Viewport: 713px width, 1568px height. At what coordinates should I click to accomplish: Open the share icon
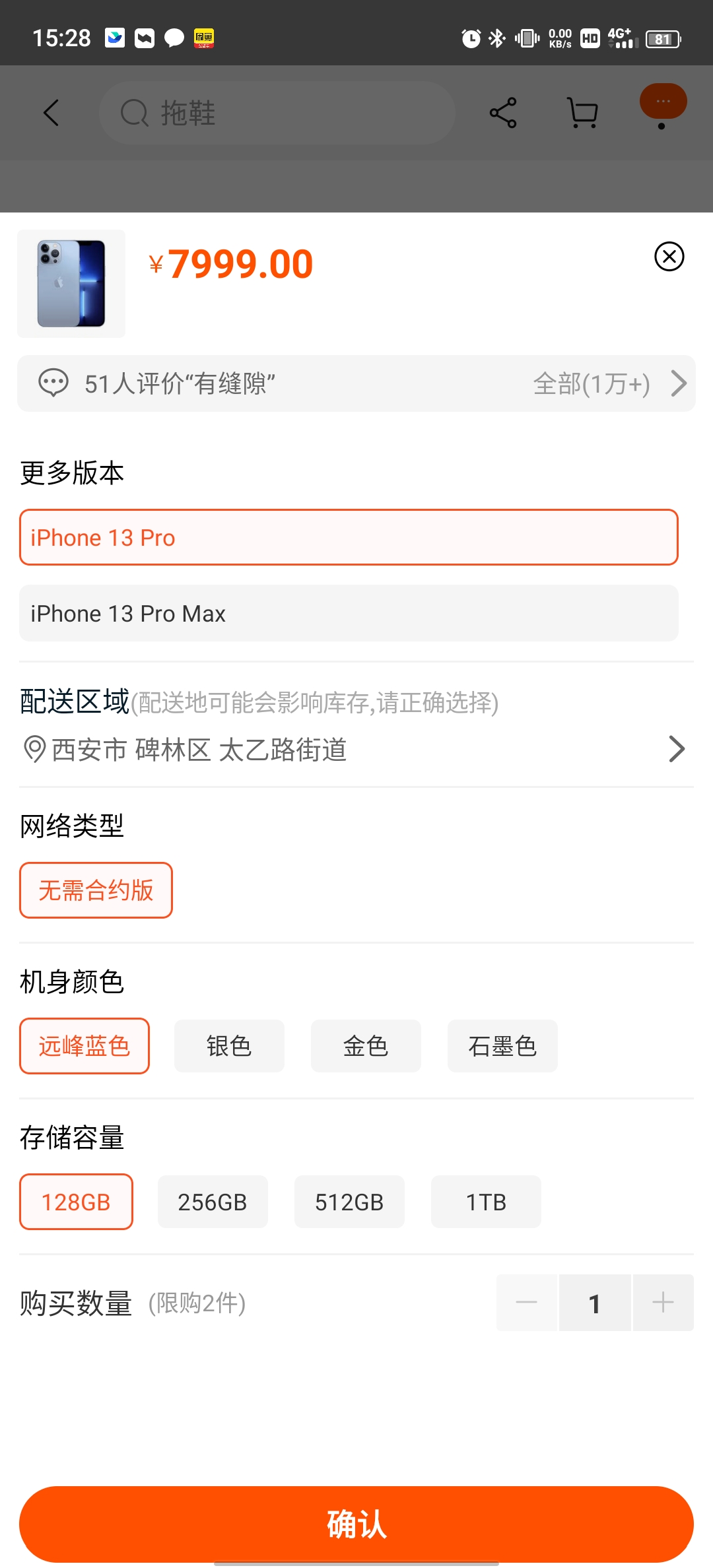503,113
